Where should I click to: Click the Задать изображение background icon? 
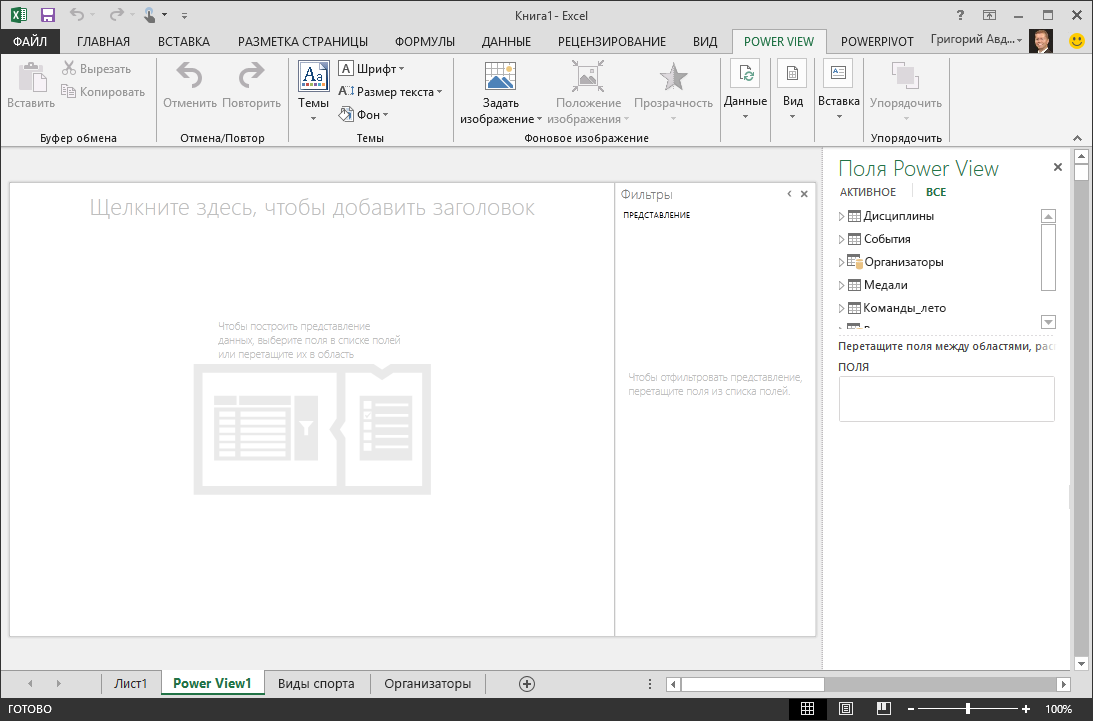(500, 77)
